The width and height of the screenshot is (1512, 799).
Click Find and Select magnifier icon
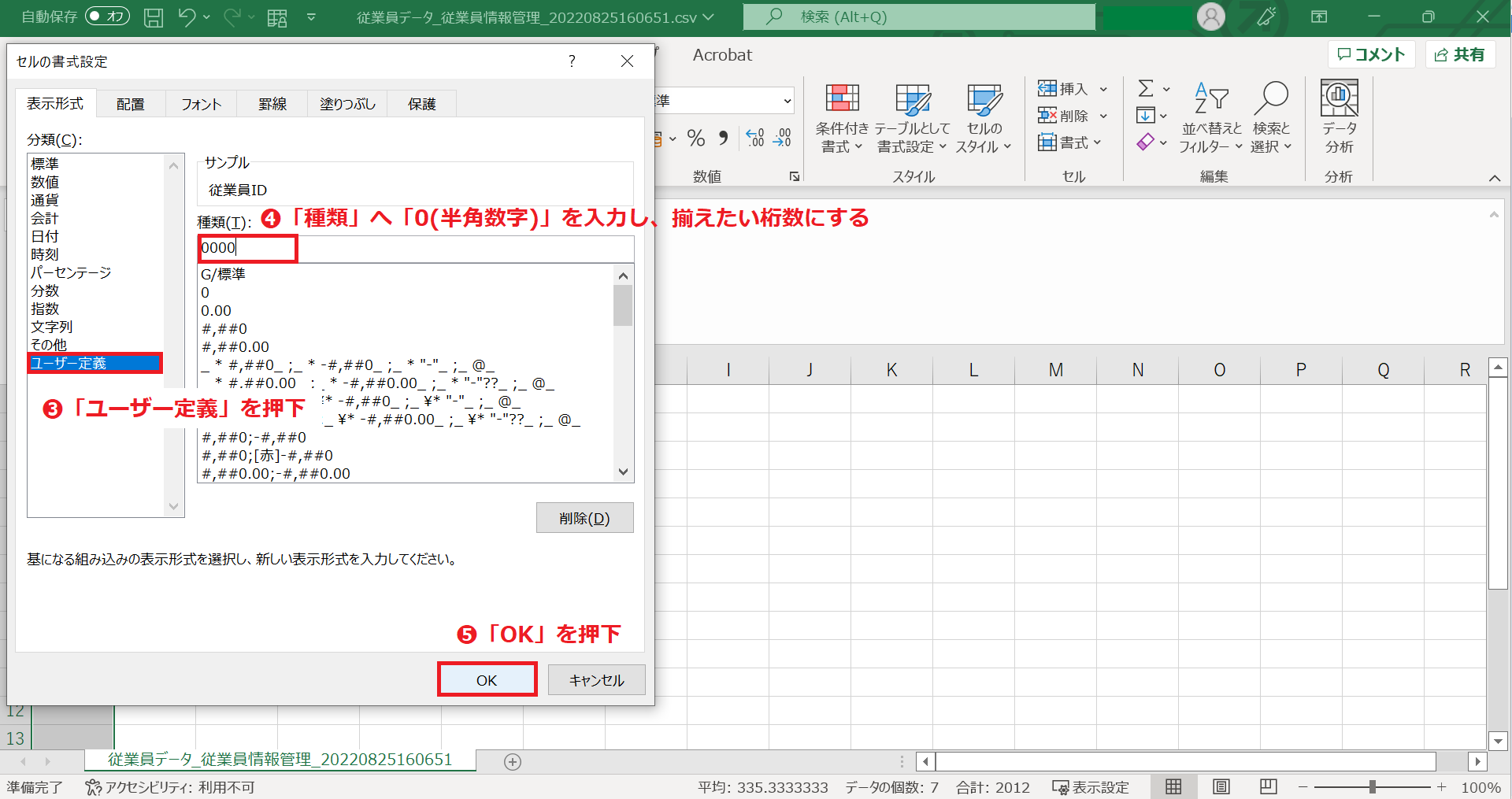click(1270, 99)
